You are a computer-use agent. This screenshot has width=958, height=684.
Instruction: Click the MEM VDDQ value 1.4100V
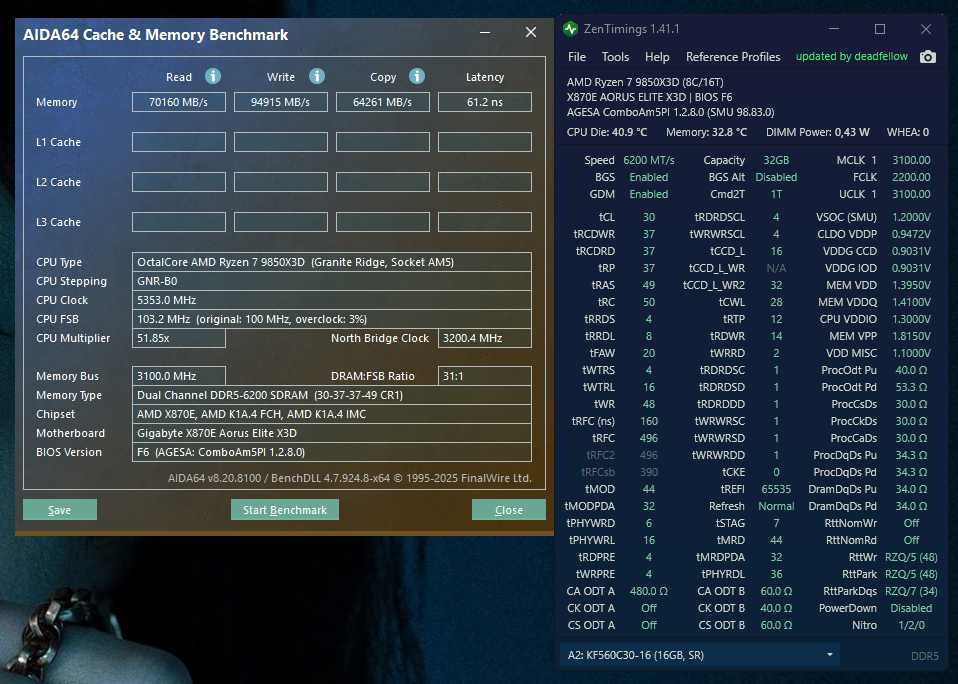coord(911,302)
